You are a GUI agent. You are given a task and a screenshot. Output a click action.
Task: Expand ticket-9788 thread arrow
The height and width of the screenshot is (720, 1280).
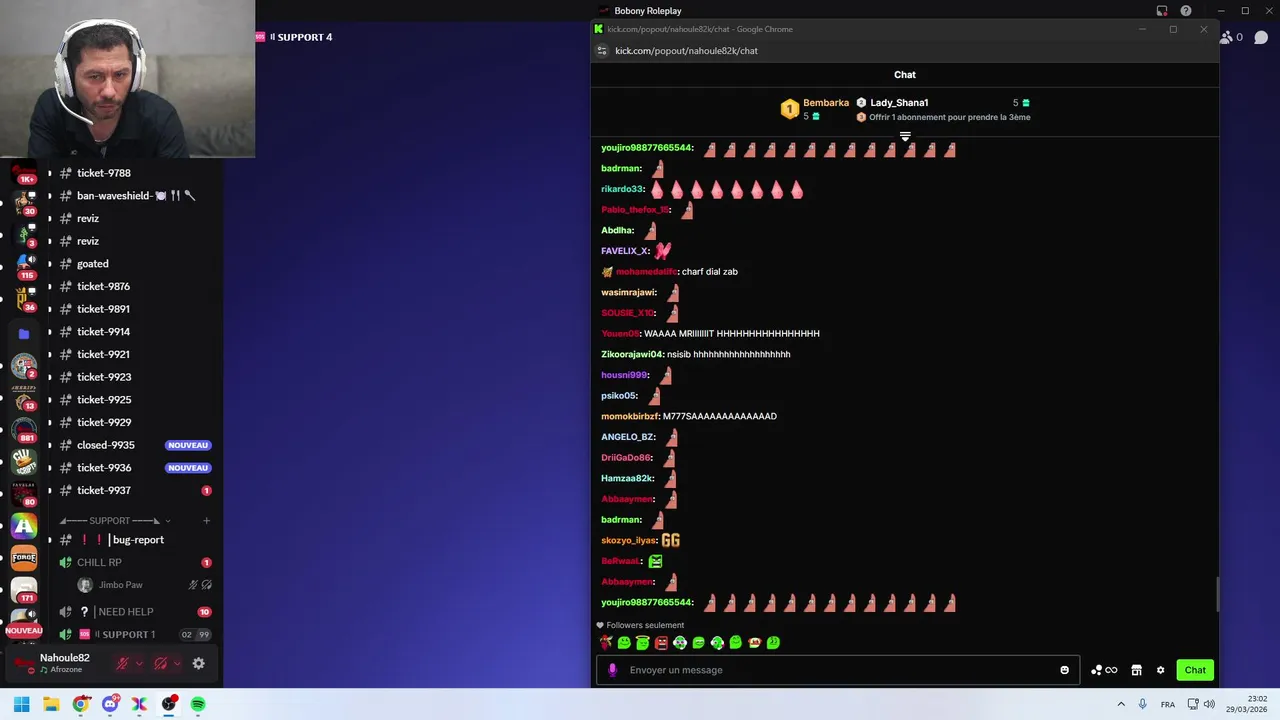[49, 173]
